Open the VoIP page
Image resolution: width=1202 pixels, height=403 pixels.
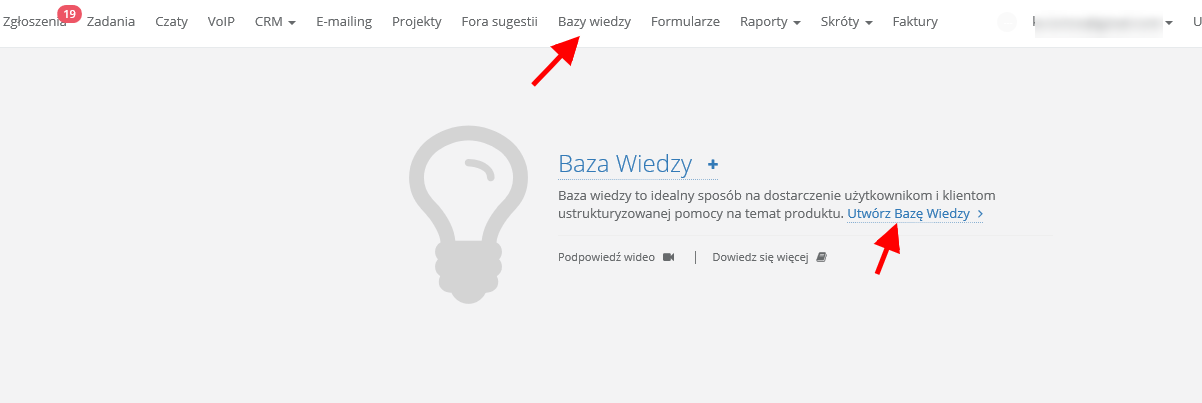pos(221,21)
